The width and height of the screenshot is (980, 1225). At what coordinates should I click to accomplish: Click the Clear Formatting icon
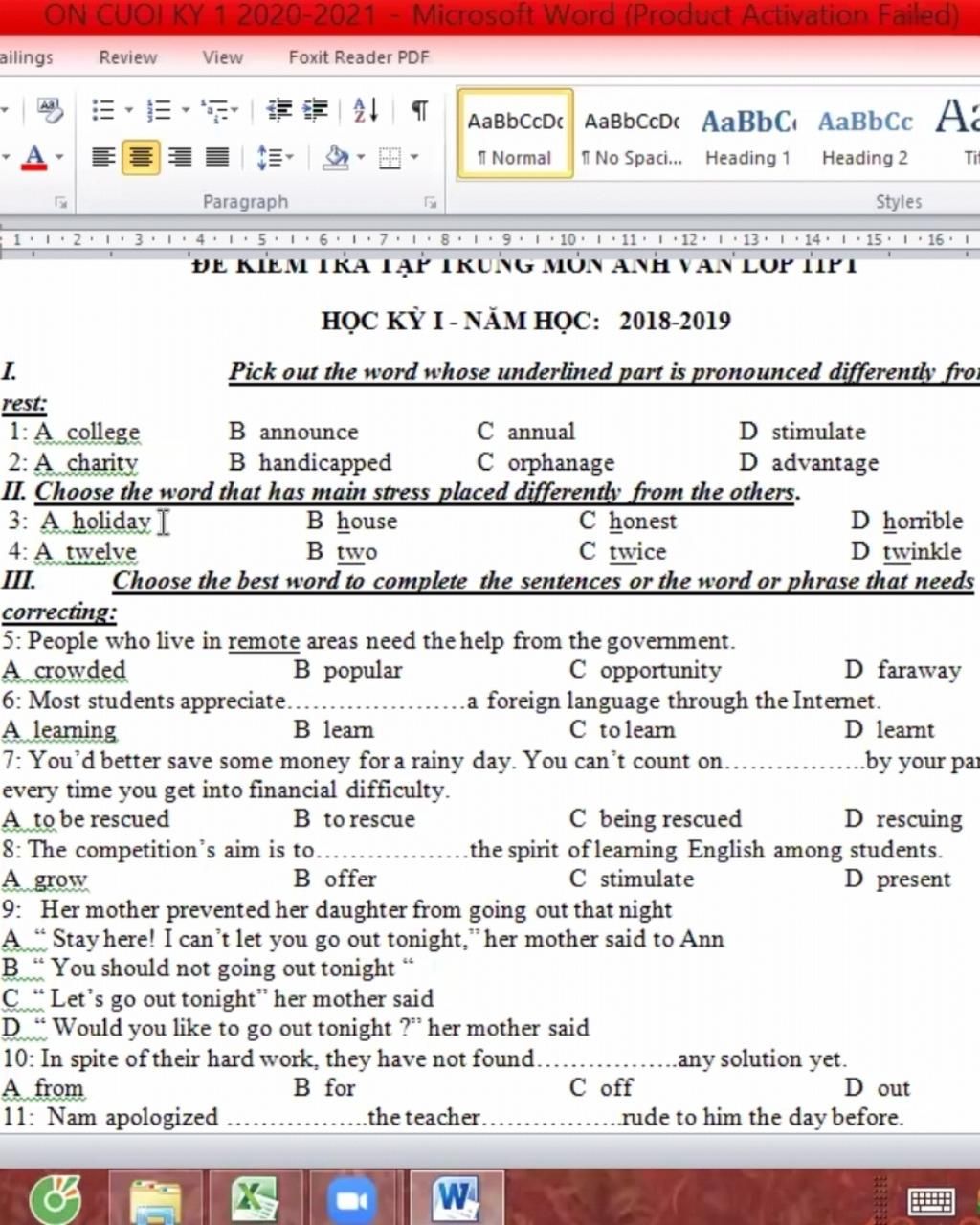point(50,110)
